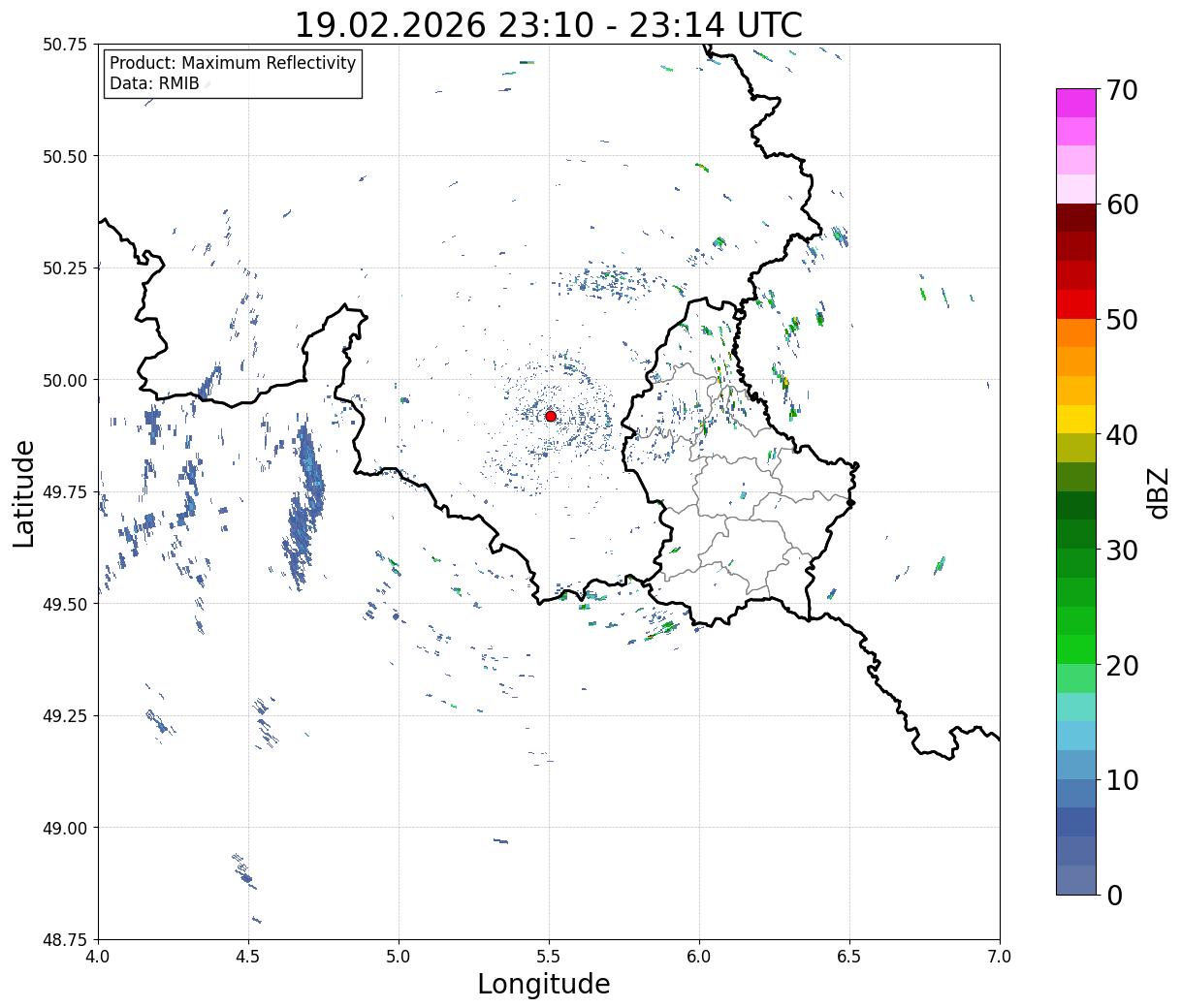Click the colorbar tick label 20
The height and width of the screenshot is (1008, 1182).
pyautogui.click(x=1121, y=665)
